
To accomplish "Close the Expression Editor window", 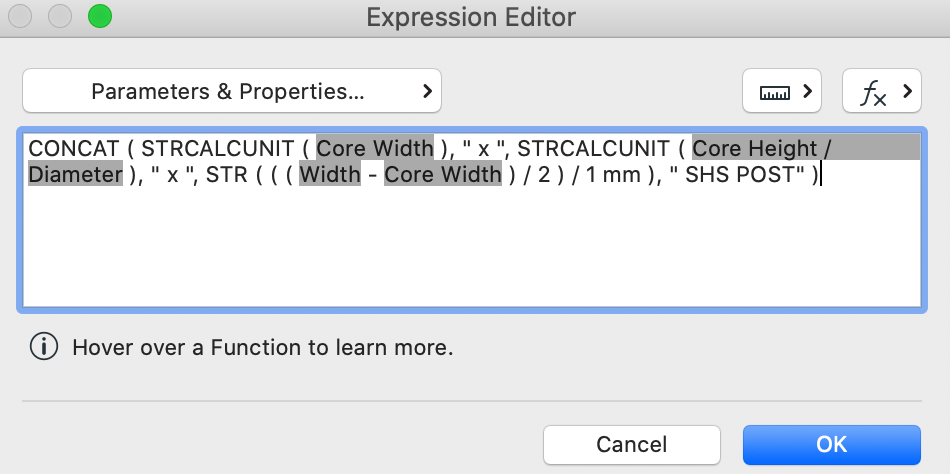I will pyautogui.click(x=20, y=17).
